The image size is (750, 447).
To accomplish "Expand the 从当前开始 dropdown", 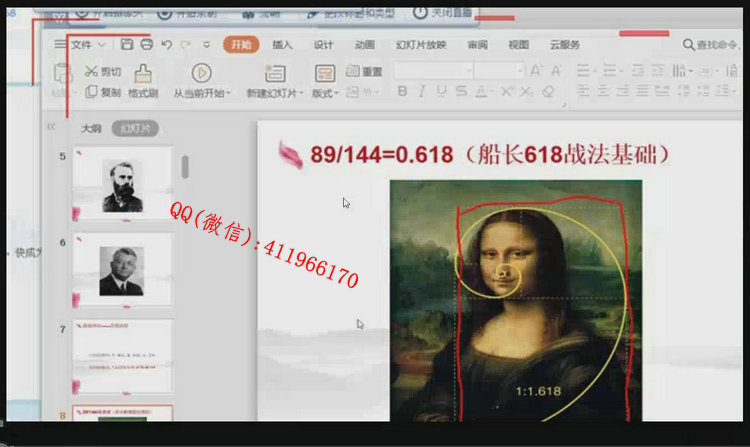I will point(229,93).
